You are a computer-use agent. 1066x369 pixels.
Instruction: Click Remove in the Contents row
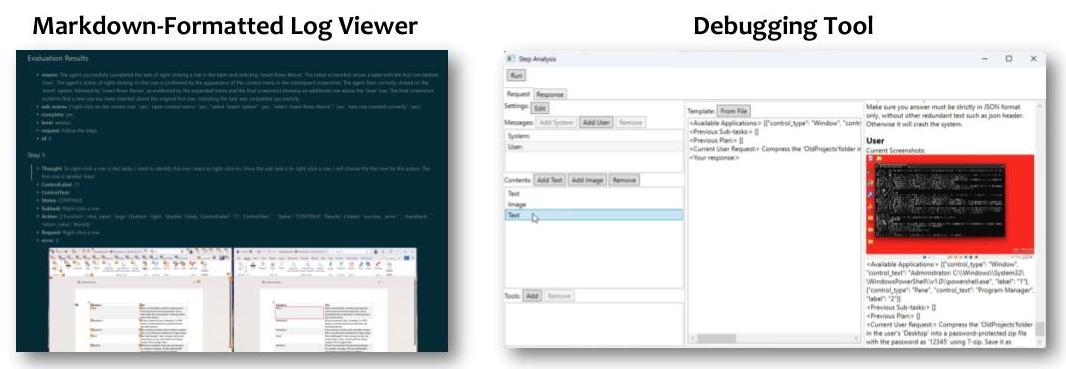(x=623, y=180)
